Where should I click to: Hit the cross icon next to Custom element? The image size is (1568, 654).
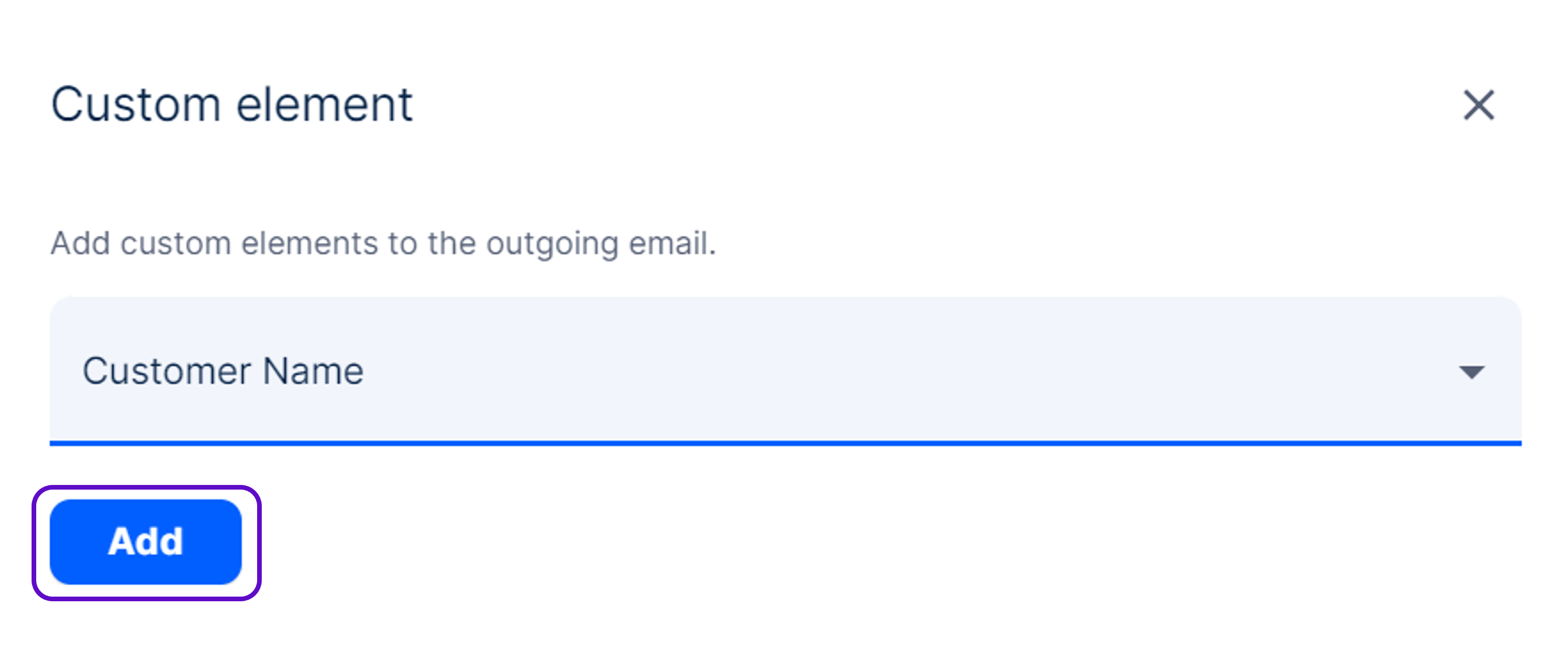pyautogui.click(x=1478, y=105)
